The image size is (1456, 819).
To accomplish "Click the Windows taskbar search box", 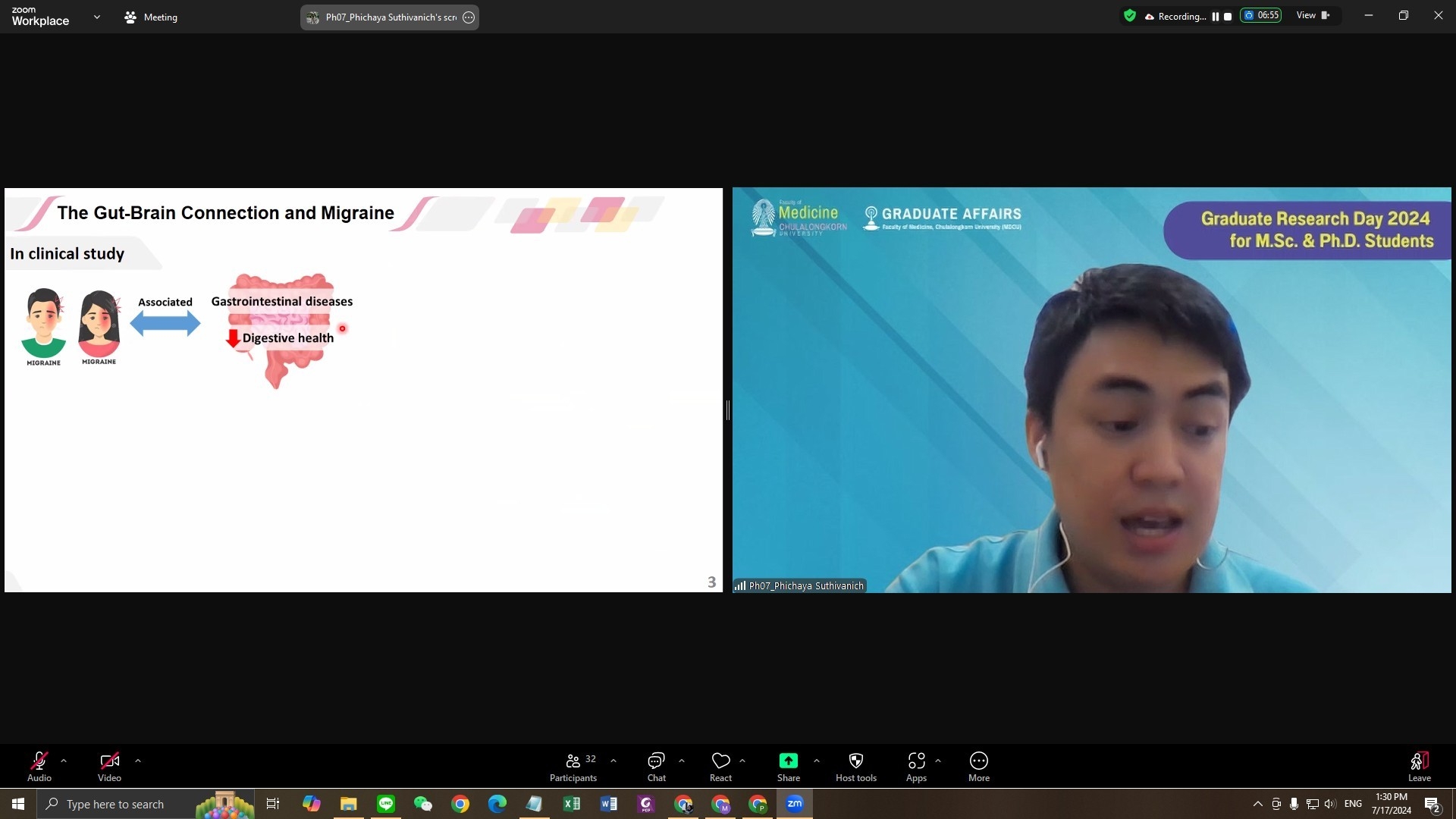I will (114, 804).
